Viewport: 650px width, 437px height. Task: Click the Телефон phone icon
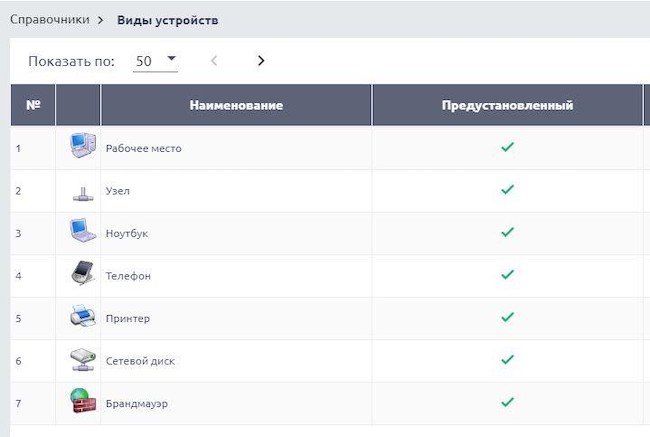81,274
